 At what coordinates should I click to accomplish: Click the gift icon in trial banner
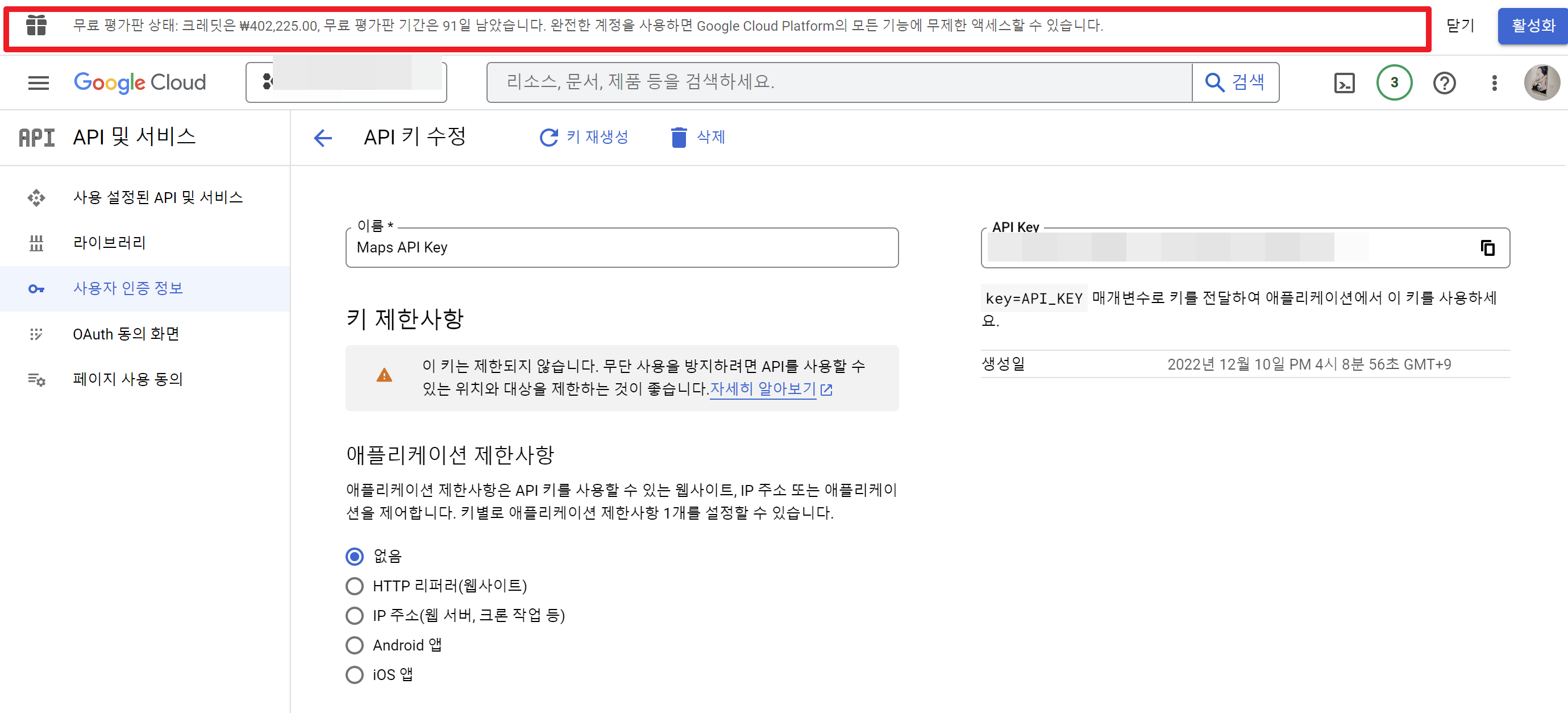click(x=36, y=26)
